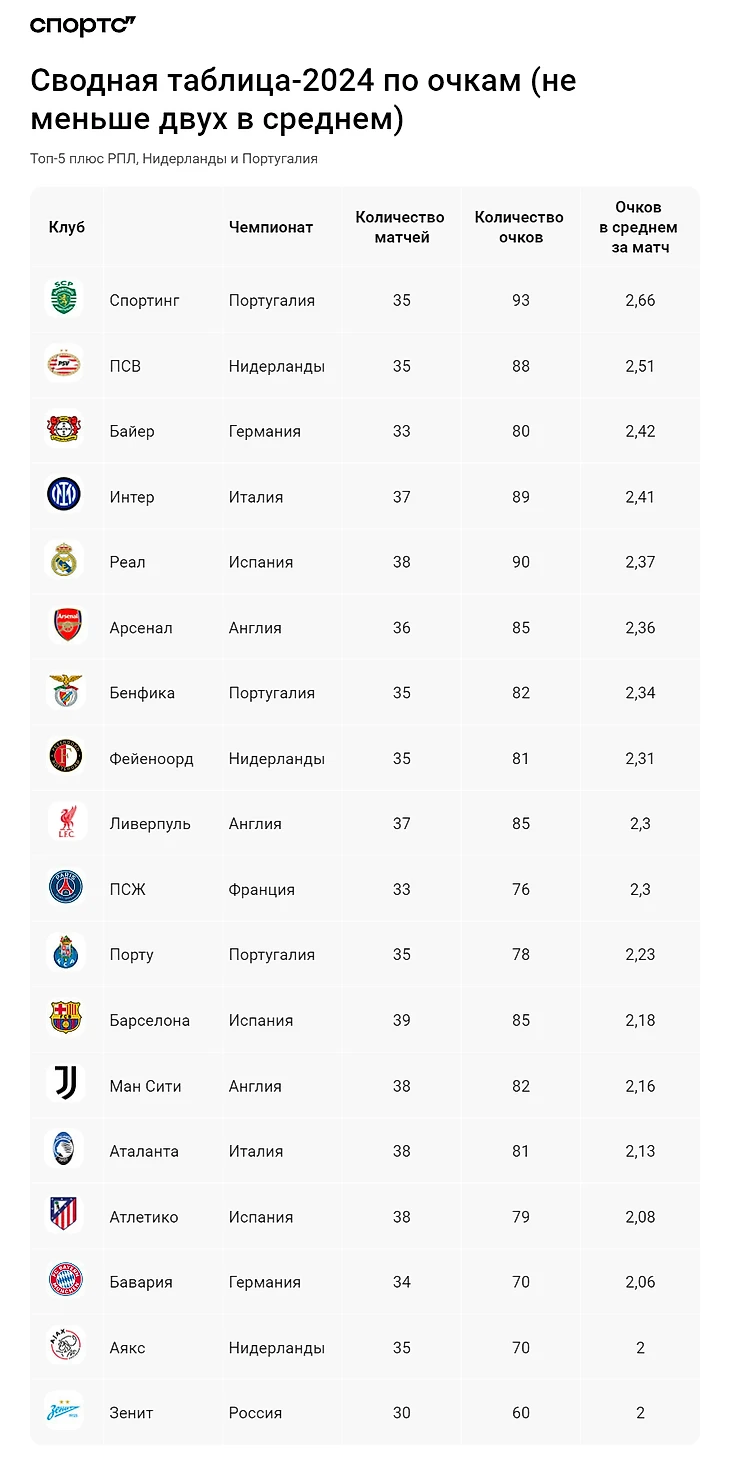The image size is (730, 1460).
Task: Click the Real Madrid crest icon
Action: [65, 561]
